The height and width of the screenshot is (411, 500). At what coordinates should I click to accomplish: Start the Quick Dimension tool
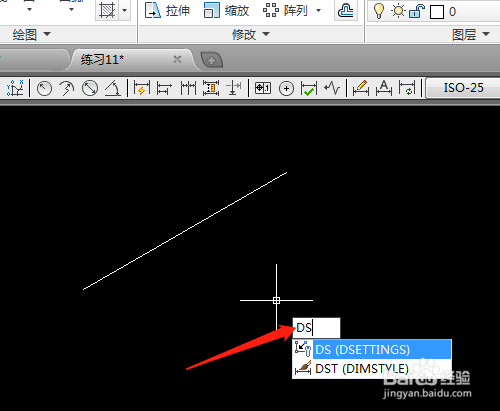click(142, 88)
